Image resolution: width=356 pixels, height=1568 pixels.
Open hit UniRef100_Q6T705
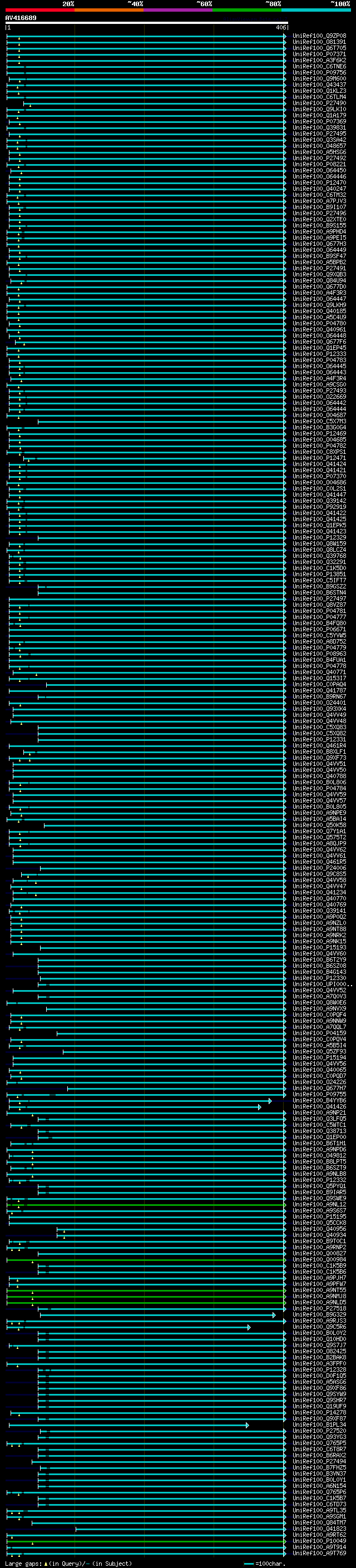[319, 48]
